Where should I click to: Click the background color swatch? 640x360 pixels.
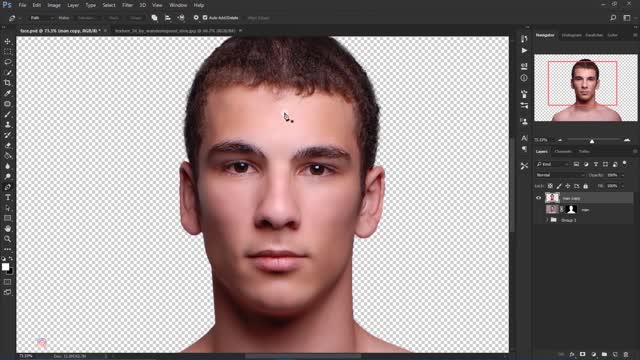pyautogui.click(x=10, y=271)
